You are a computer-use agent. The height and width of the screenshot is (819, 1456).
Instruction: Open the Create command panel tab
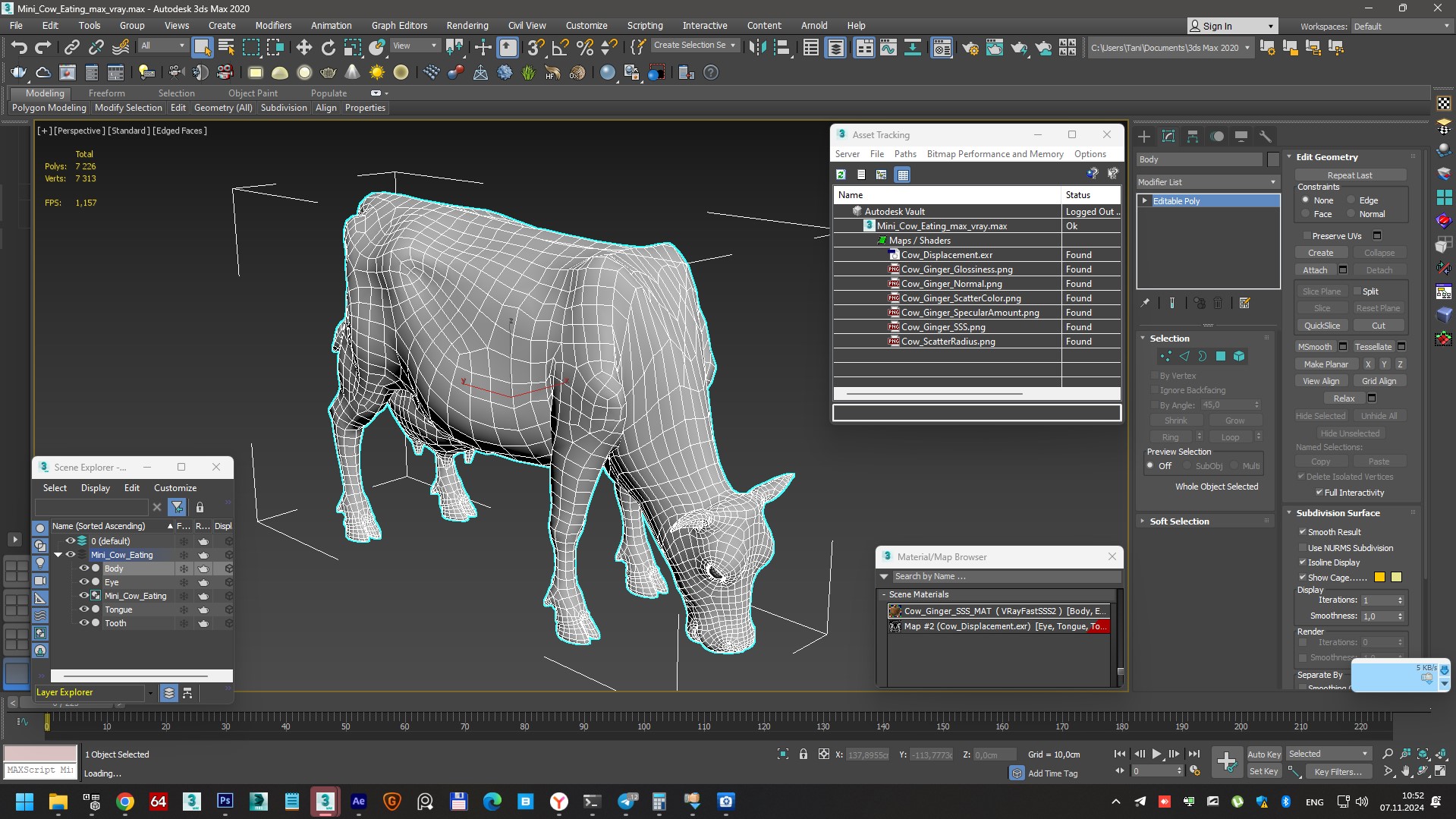[x=1144, y=137]
